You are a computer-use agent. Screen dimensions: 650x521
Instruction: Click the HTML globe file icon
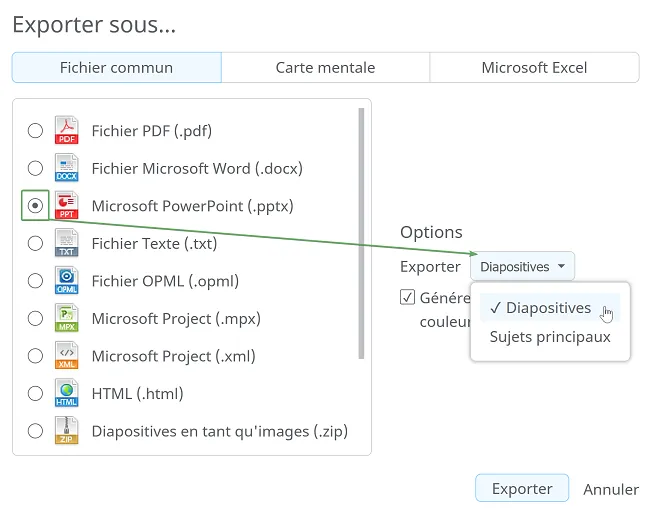click(66, 393)
